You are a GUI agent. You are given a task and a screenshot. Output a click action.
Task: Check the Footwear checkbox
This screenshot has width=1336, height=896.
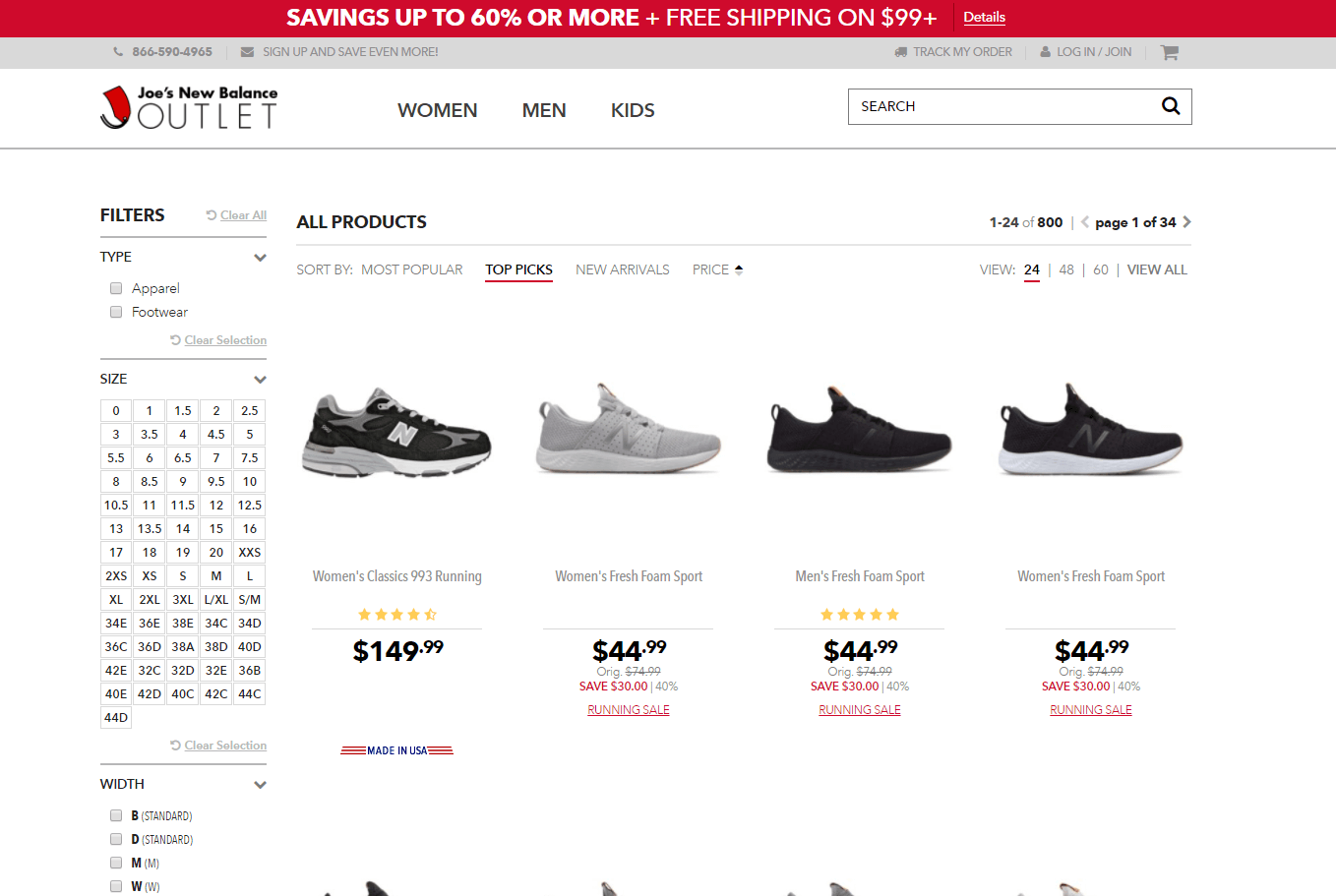pyautogui.click(x=116, y=312)
